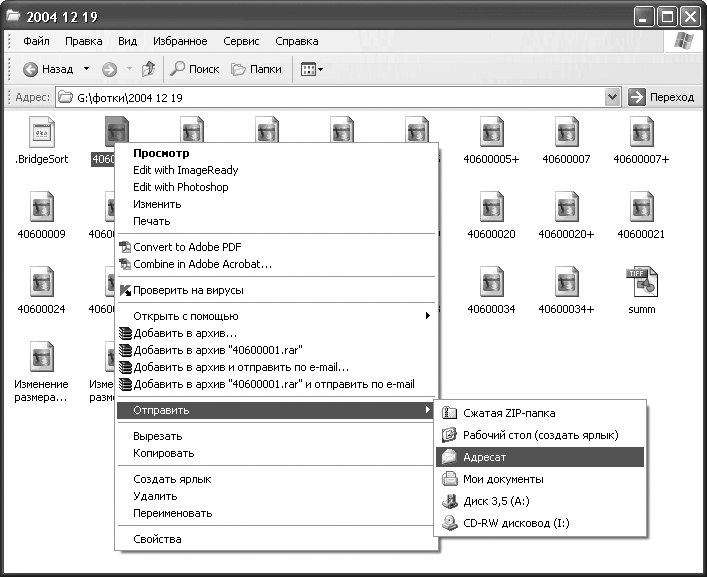Select the summ TIFF file icon
The image size is (707, 577).
(x=641, y=283)
